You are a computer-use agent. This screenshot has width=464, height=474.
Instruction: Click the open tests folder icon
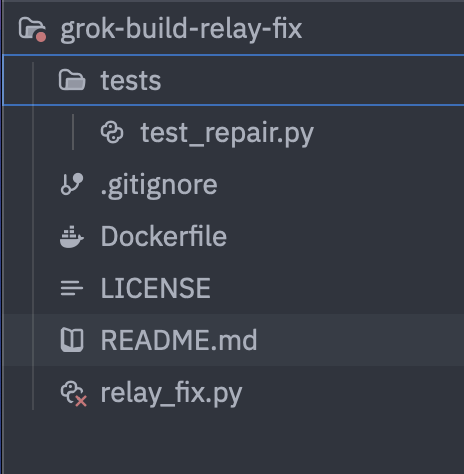72,80
